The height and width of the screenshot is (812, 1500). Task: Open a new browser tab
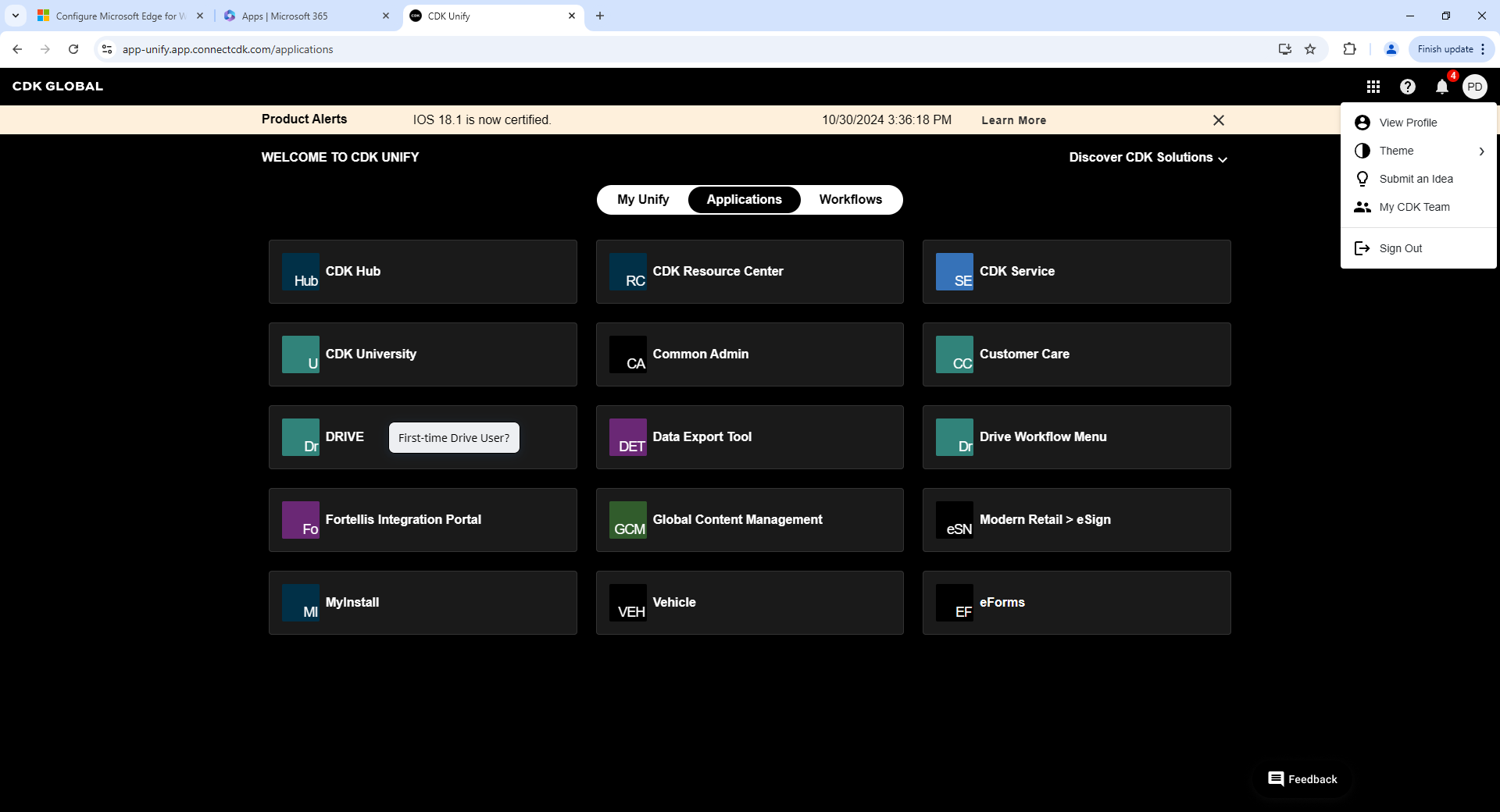[x=599, y=16]
